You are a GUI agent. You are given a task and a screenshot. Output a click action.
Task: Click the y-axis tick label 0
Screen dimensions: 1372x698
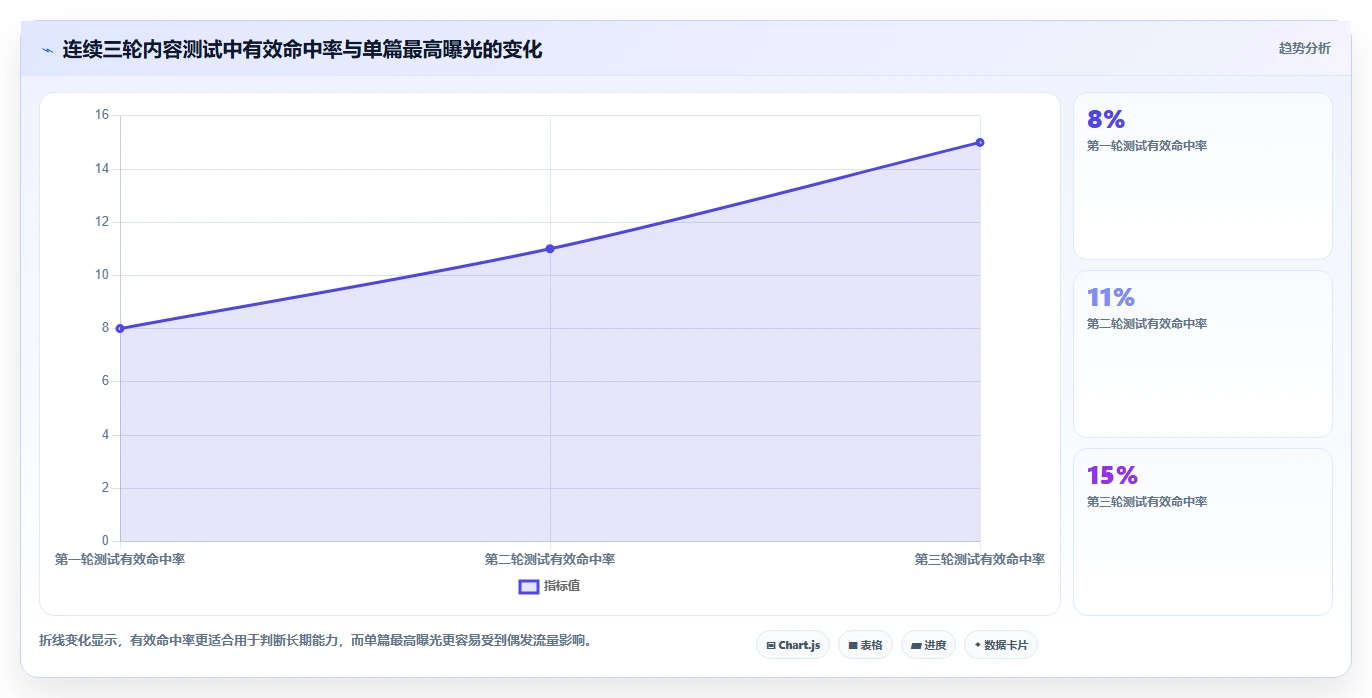click(x=105, y=541)
